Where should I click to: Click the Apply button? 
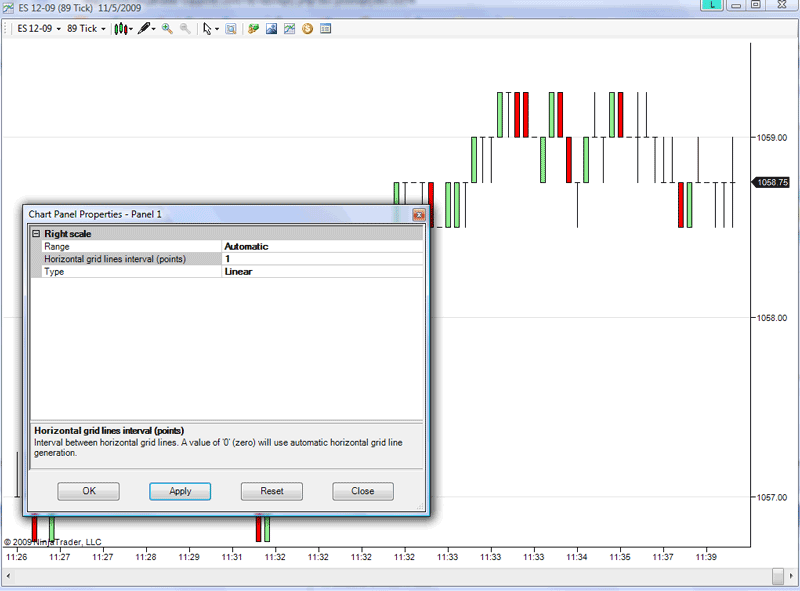click(180, 491)
